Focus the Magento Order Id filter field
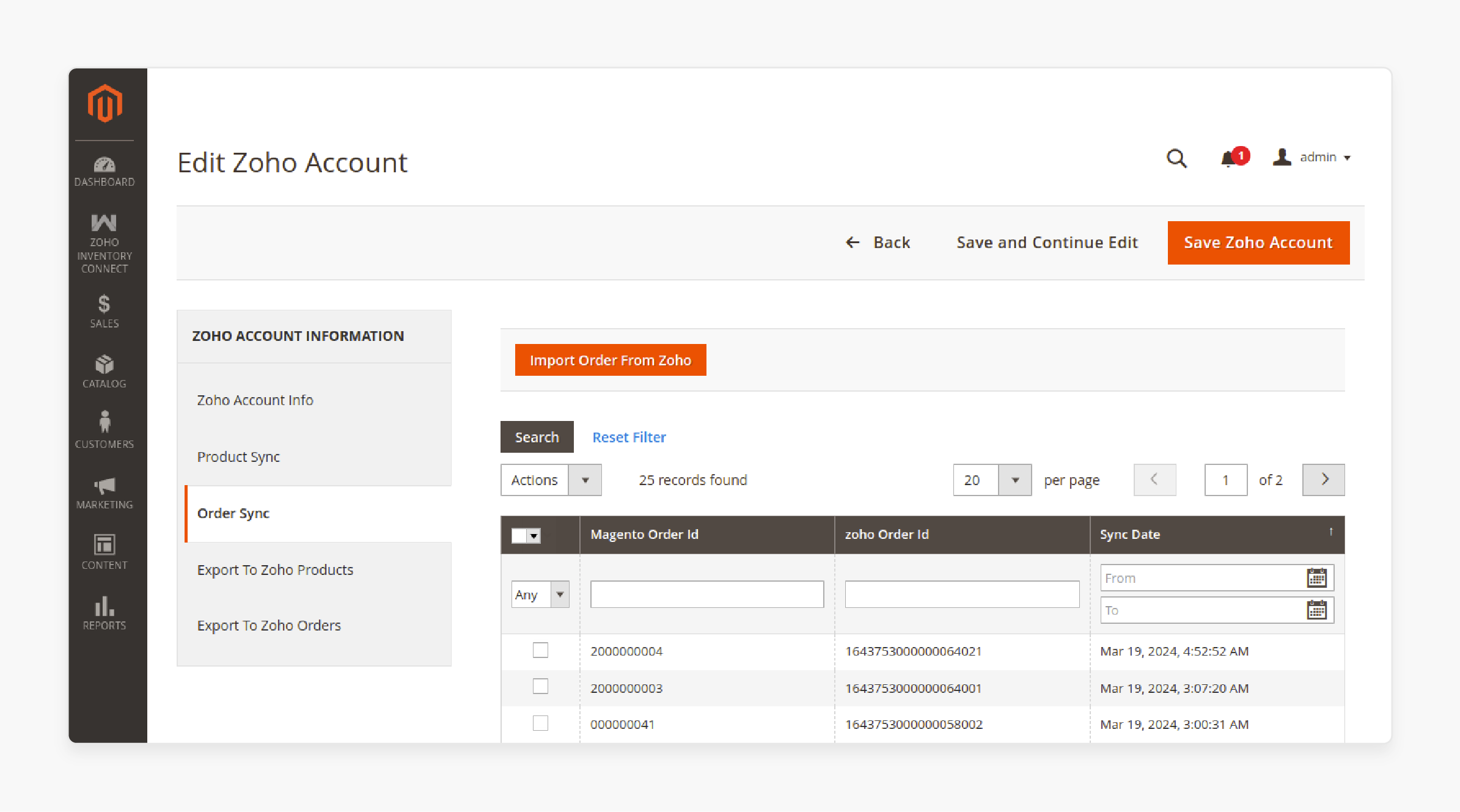 [706, 594]
